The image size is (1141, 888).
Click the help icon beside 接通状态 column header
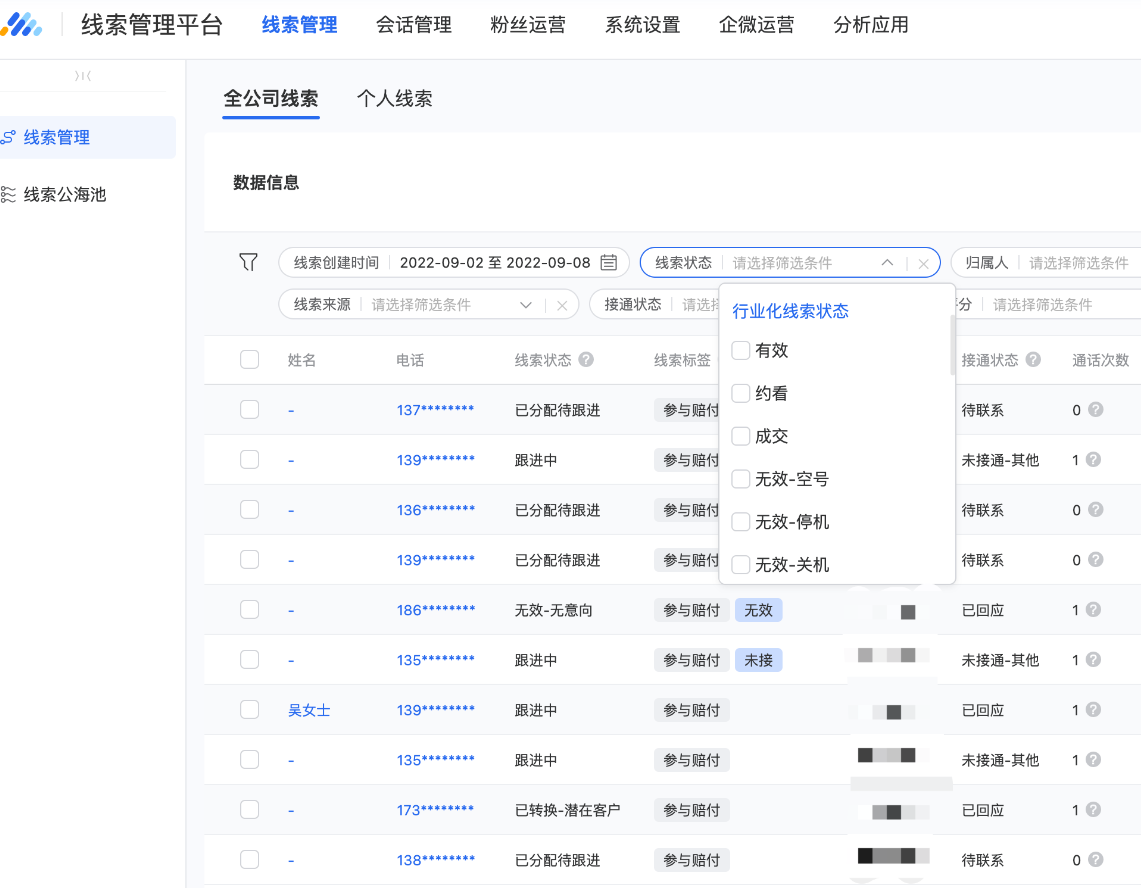pos(1033,360)
